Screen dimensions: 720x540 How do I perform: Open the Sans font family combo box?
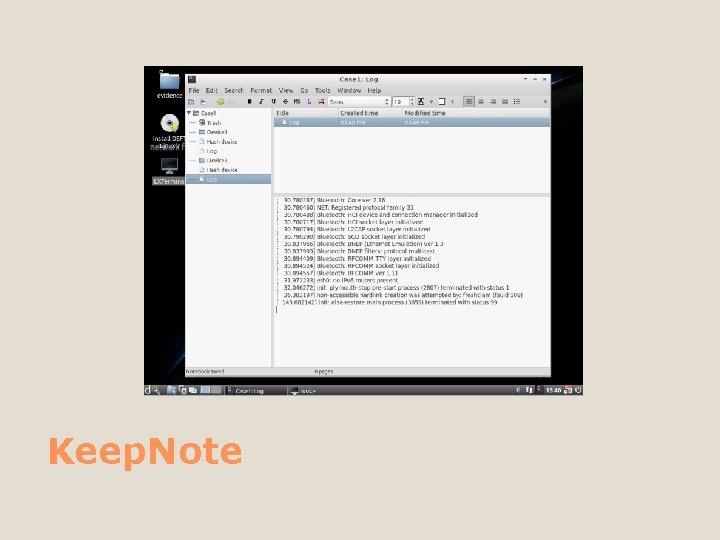pyautogui.click(x=359, y=101)
